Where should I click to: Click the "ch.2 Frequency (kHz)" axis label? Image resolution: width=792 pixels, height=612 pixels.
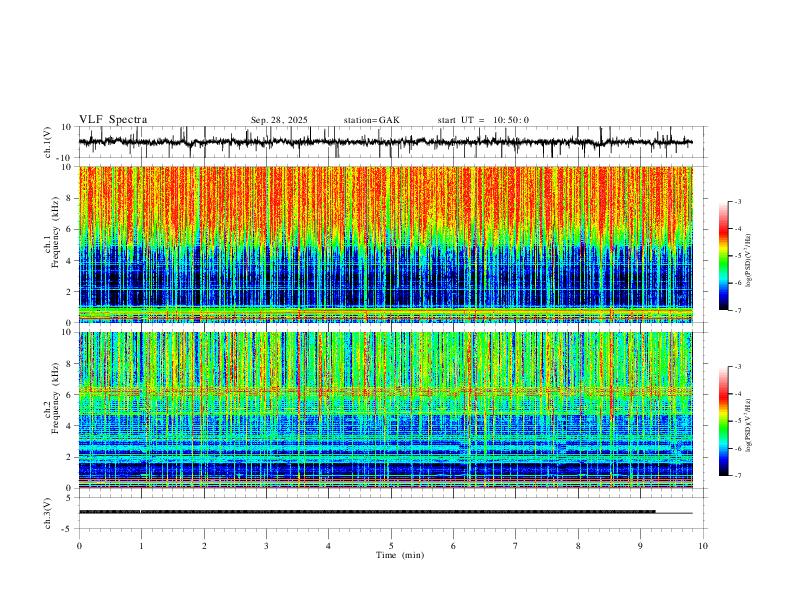(52, 398)
